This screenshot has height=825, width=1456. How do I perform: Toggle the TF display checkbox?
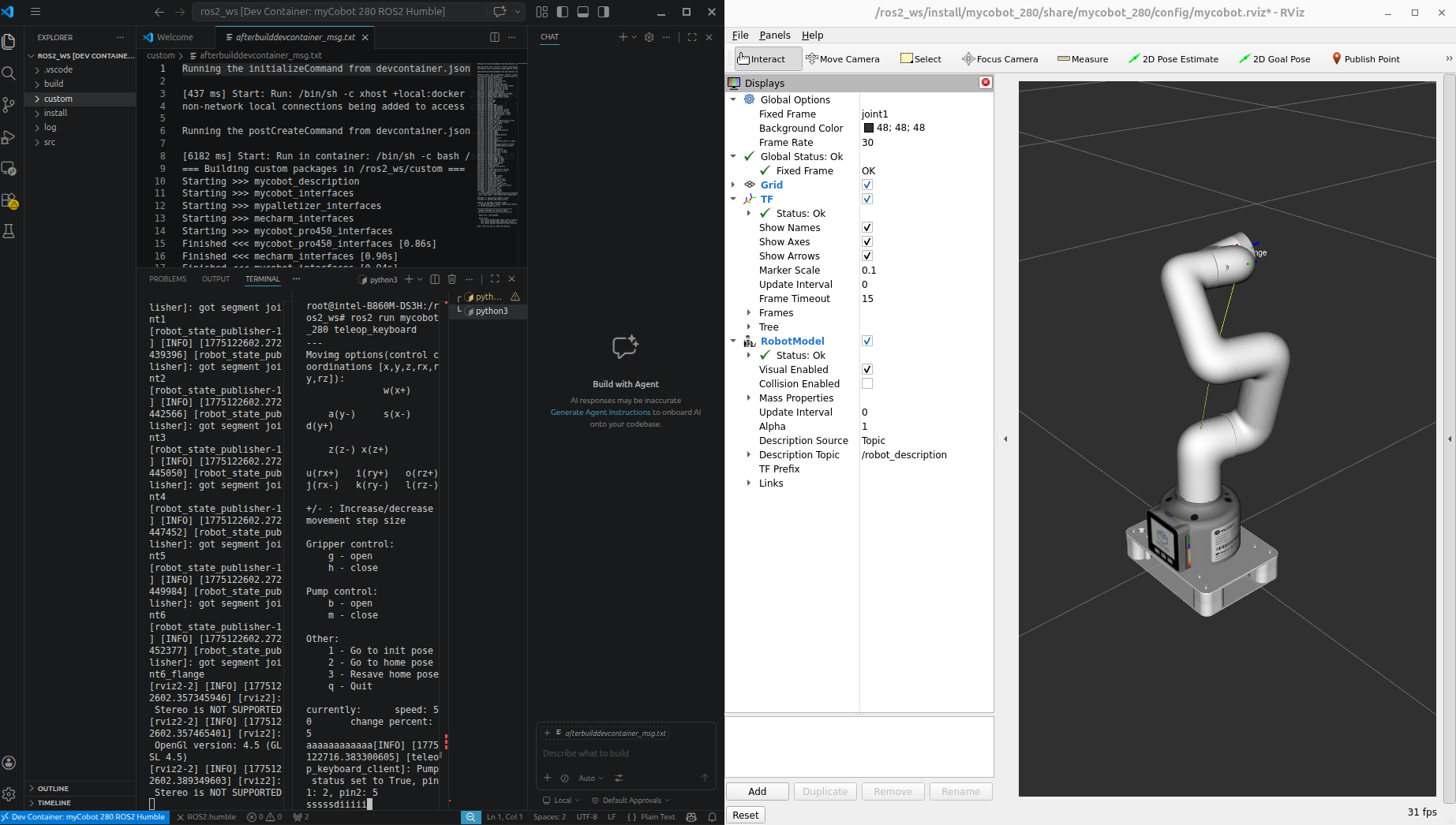pyautogui.click(x=867, y=200)
